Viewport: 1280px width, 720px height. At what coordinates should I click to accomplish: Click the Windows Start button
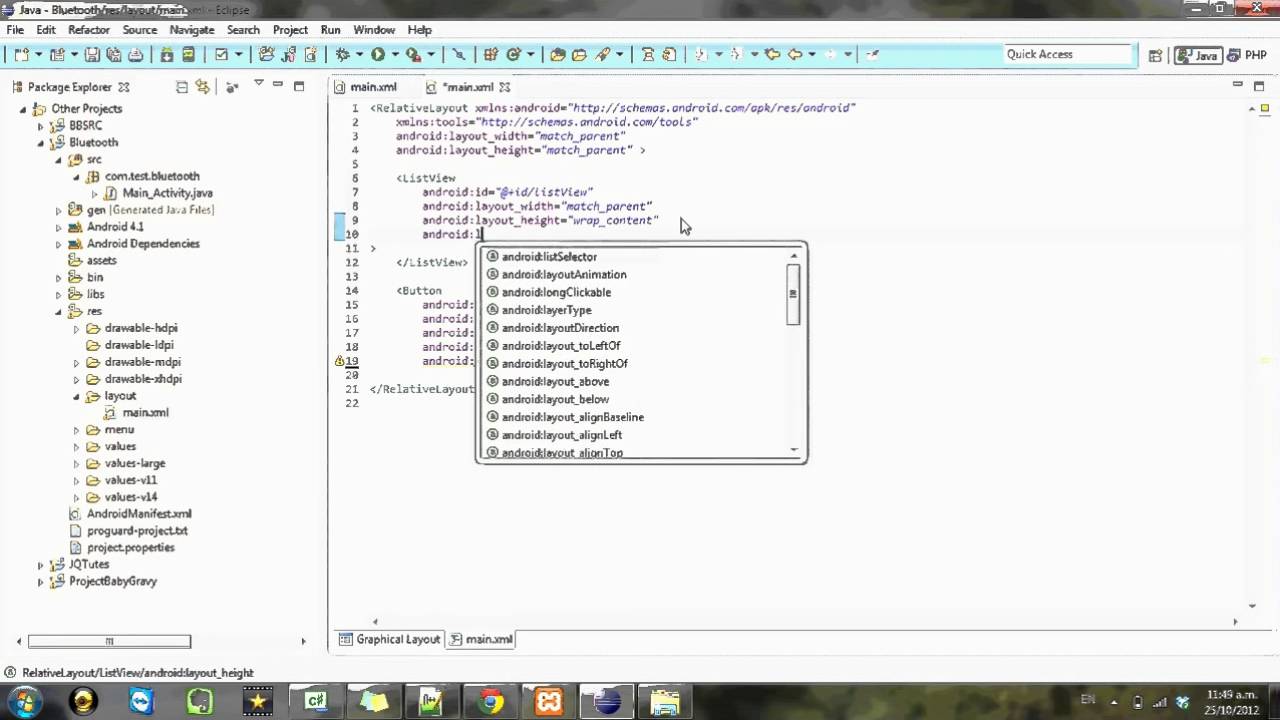pos(23,702)
